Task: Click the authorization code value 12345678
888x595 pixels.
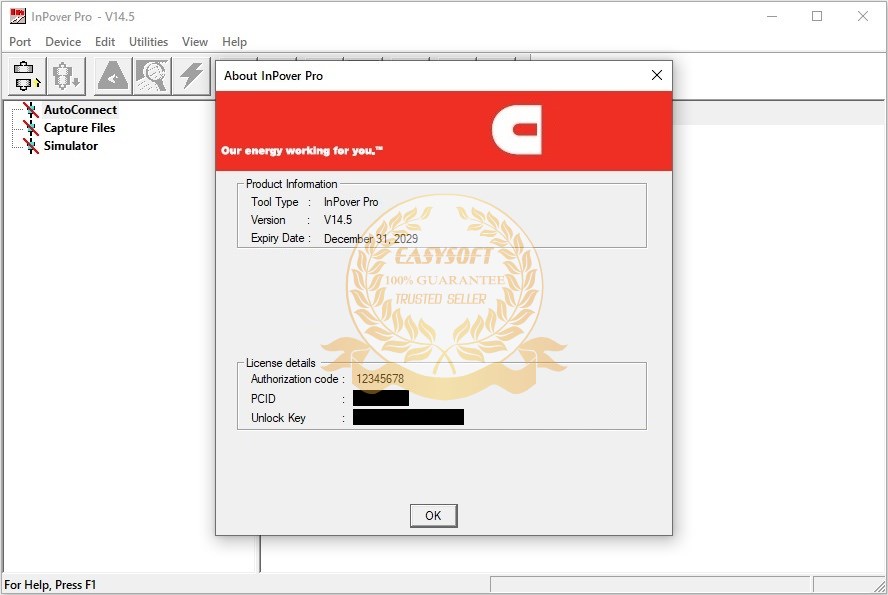Action: coord(380,379)
